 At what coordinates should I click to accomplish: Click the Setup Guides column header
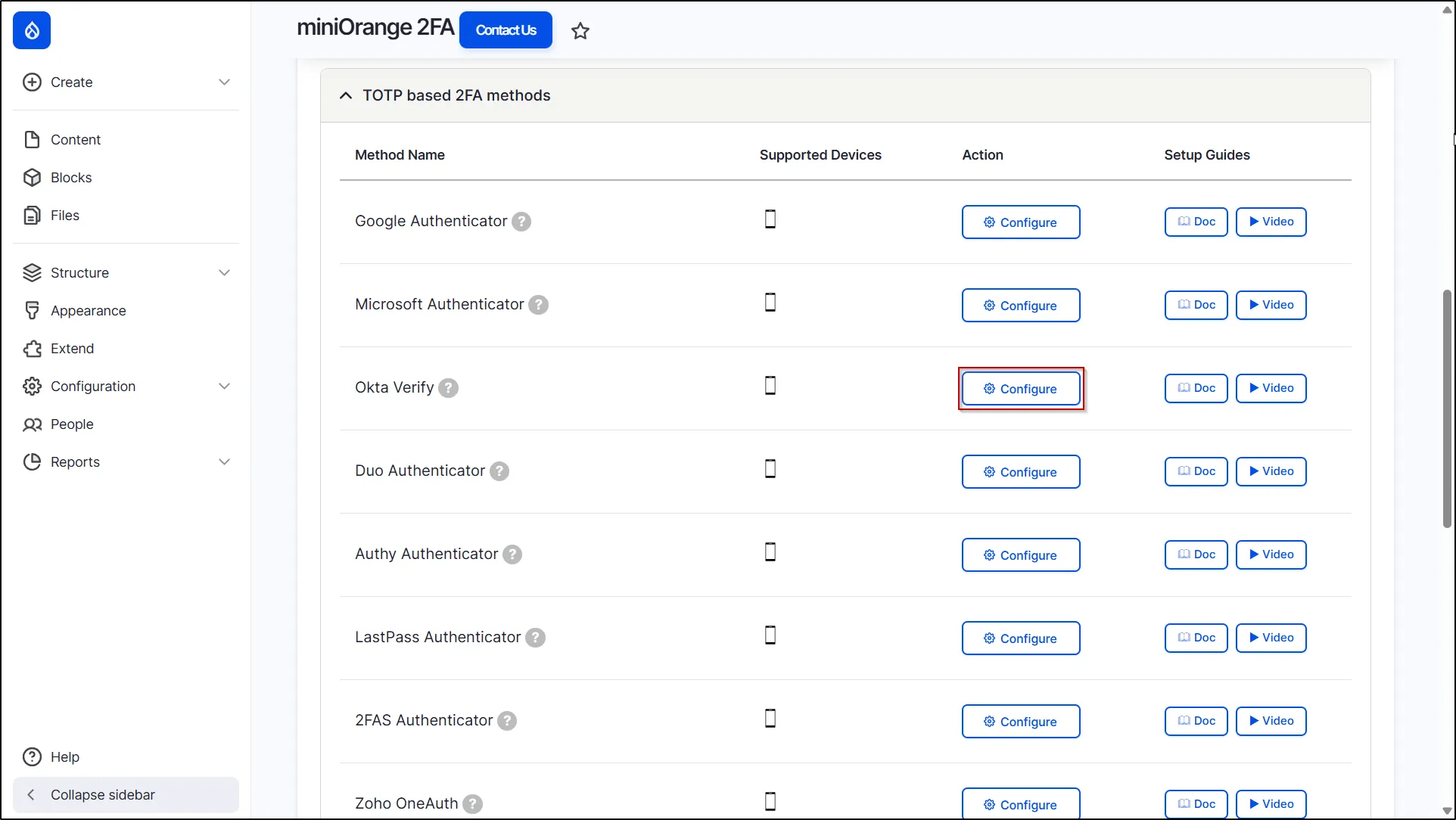[1207, 155]
